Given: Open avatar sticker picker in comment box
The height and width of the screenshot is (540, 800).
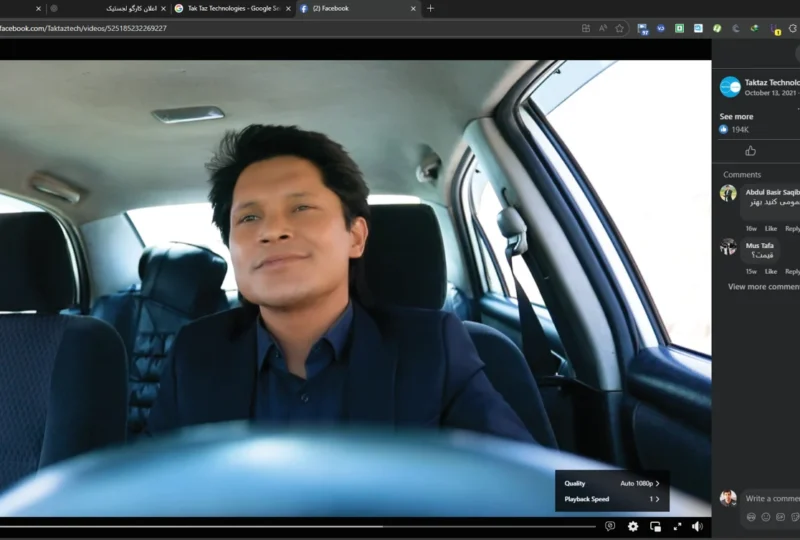Looking at the screenshot, I should click(751, 517).
